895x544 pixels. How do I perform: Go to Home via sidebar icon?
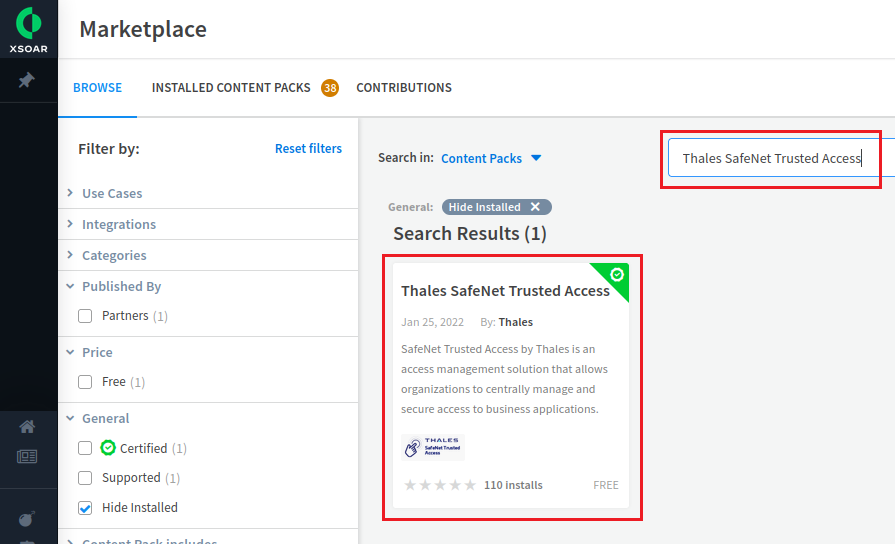27,427
